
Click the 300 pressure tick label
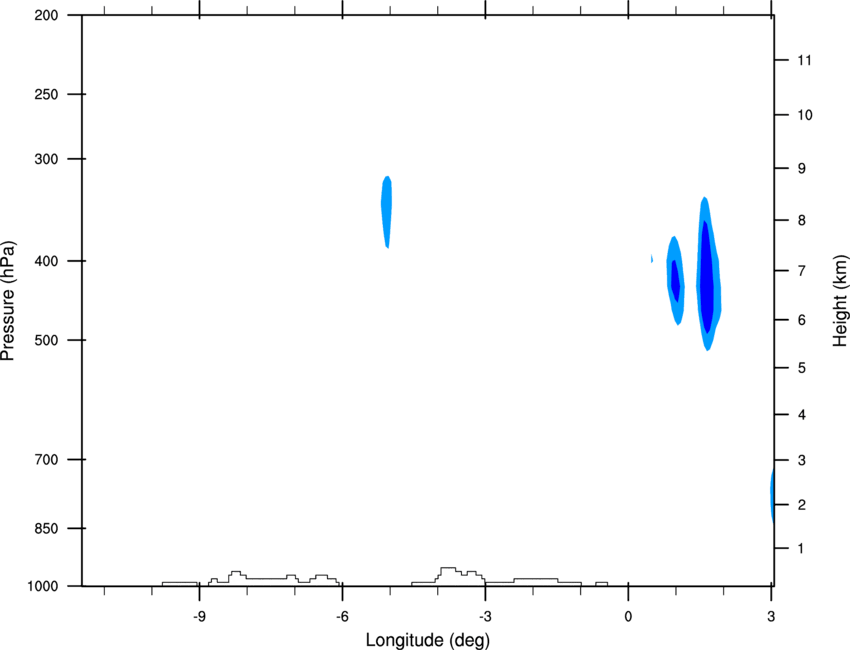pyautogui.click(x=46, y=159)
